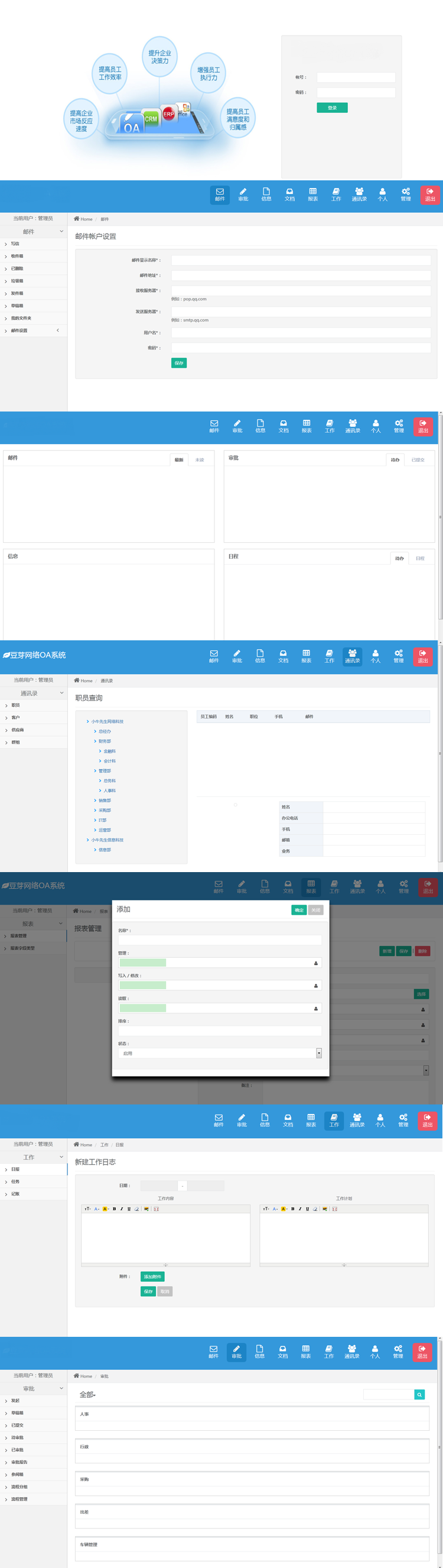Collapse the 邮件 sidebar header chevron
The width and height of the screenshot is (443, 1568).
pyautogui.click(x=61, y=231)
